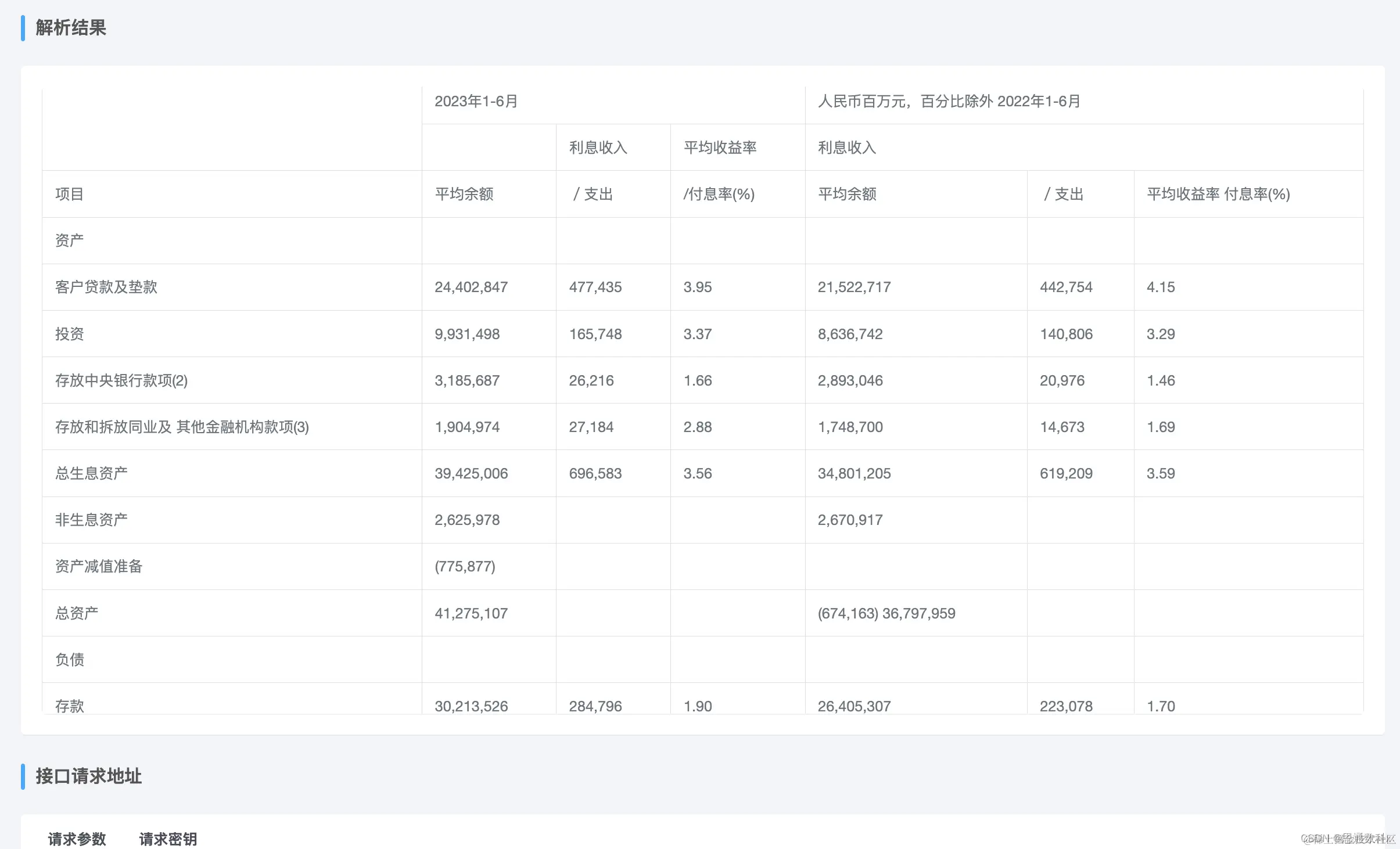Select cell value 4.15 yield rate

pyautogui.click(x=1160, y=287)
